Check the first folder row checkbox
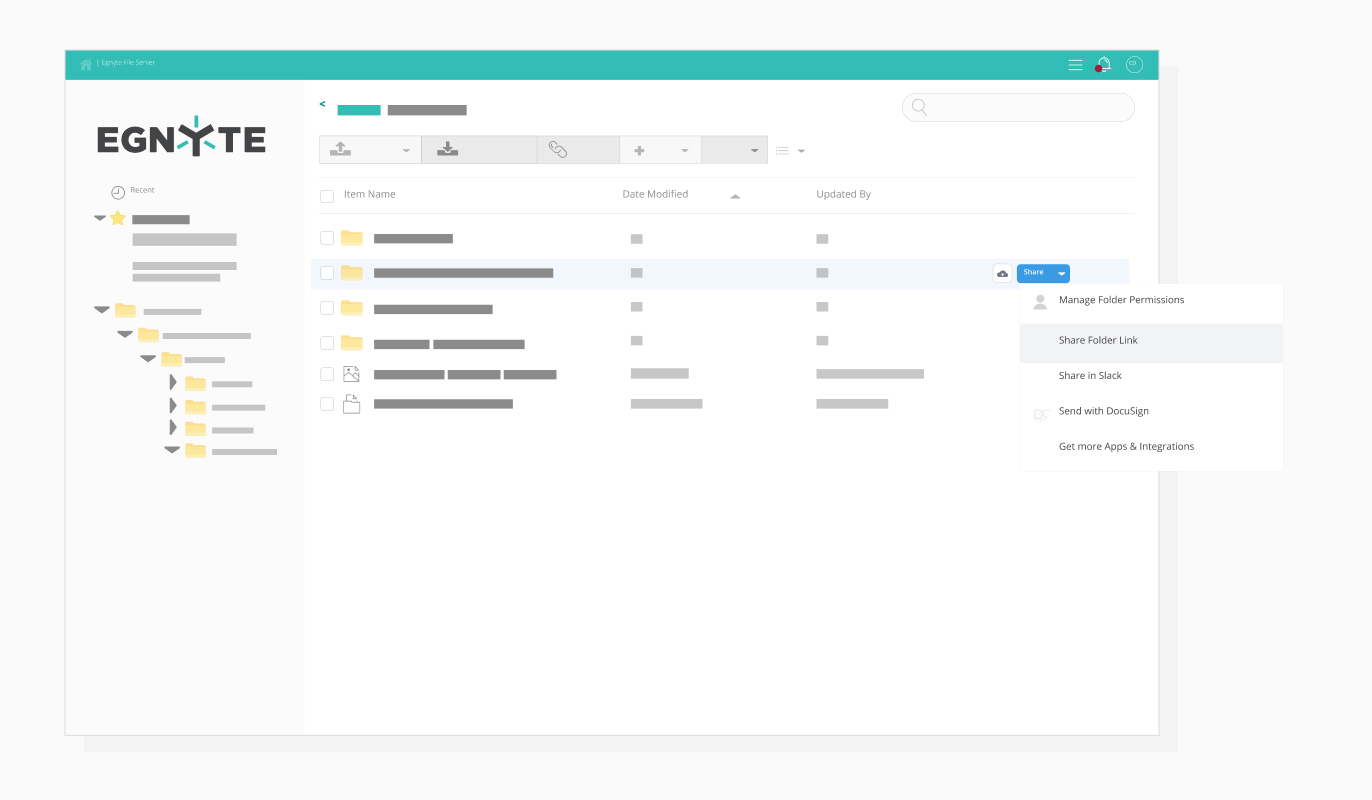 (327, 238)
